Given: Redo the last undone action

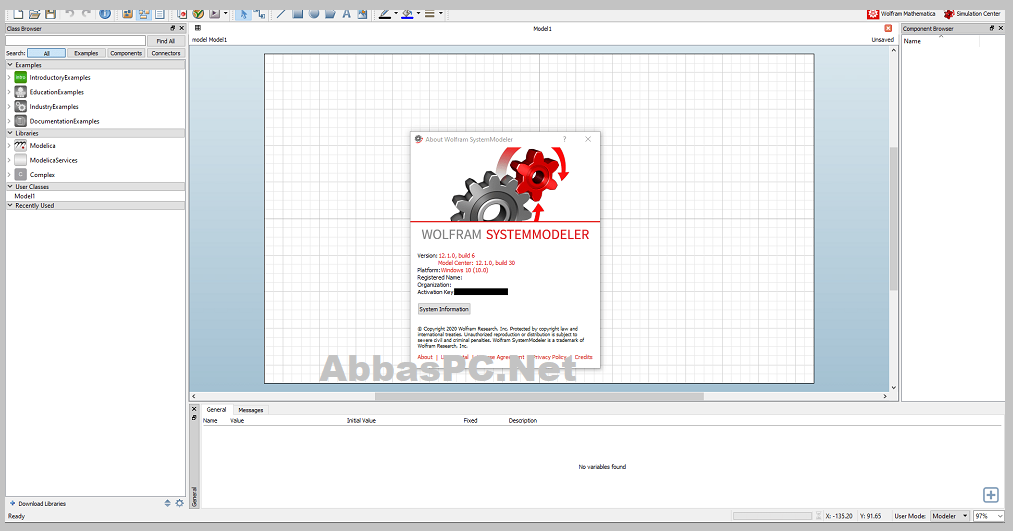Looking at the screenshot, I should pos(86,14).
